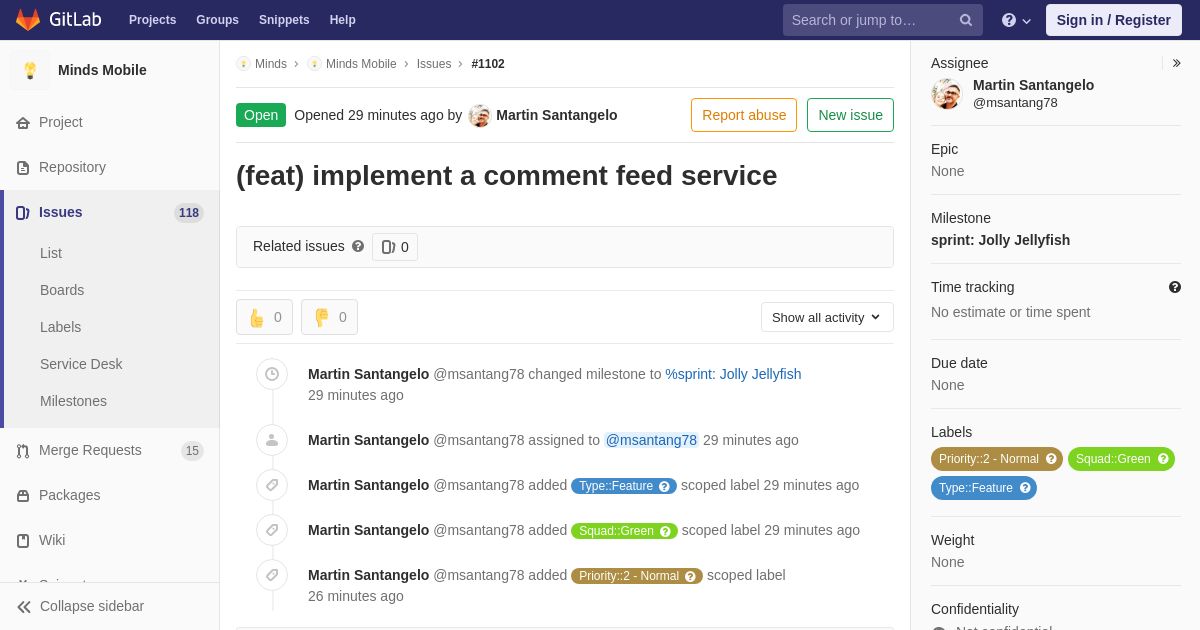
Task: Add a thumbs down reaction
Action: [329, 317]
